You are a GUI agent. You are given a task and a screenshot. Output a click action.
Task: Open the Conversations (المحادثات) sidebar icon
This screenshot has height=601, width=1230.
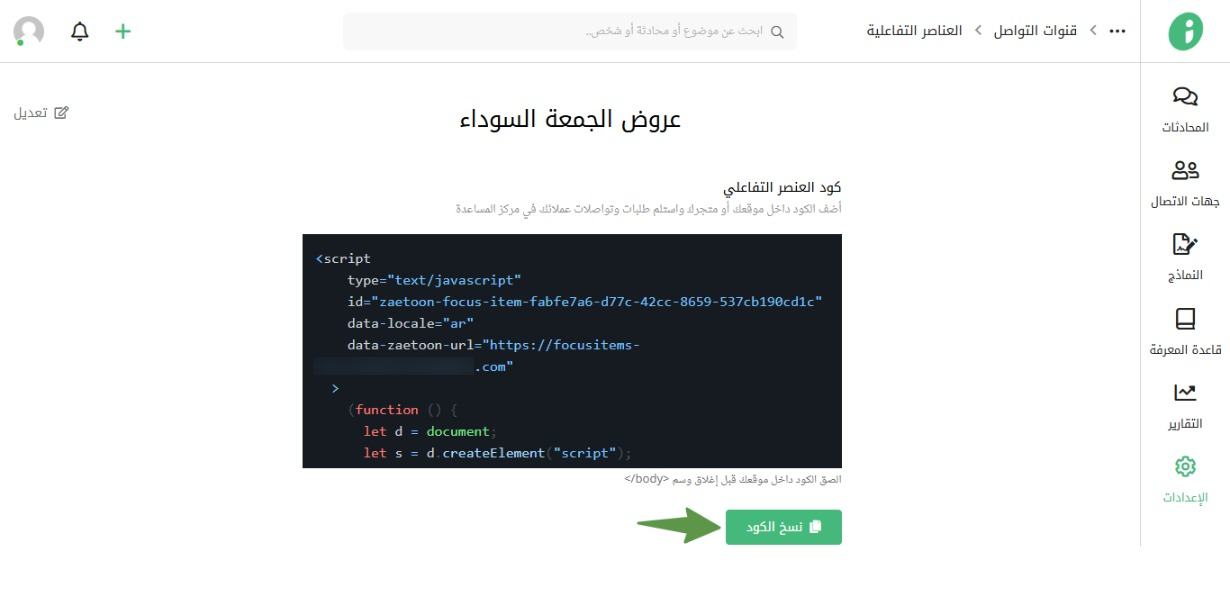tap(1185, 97)
